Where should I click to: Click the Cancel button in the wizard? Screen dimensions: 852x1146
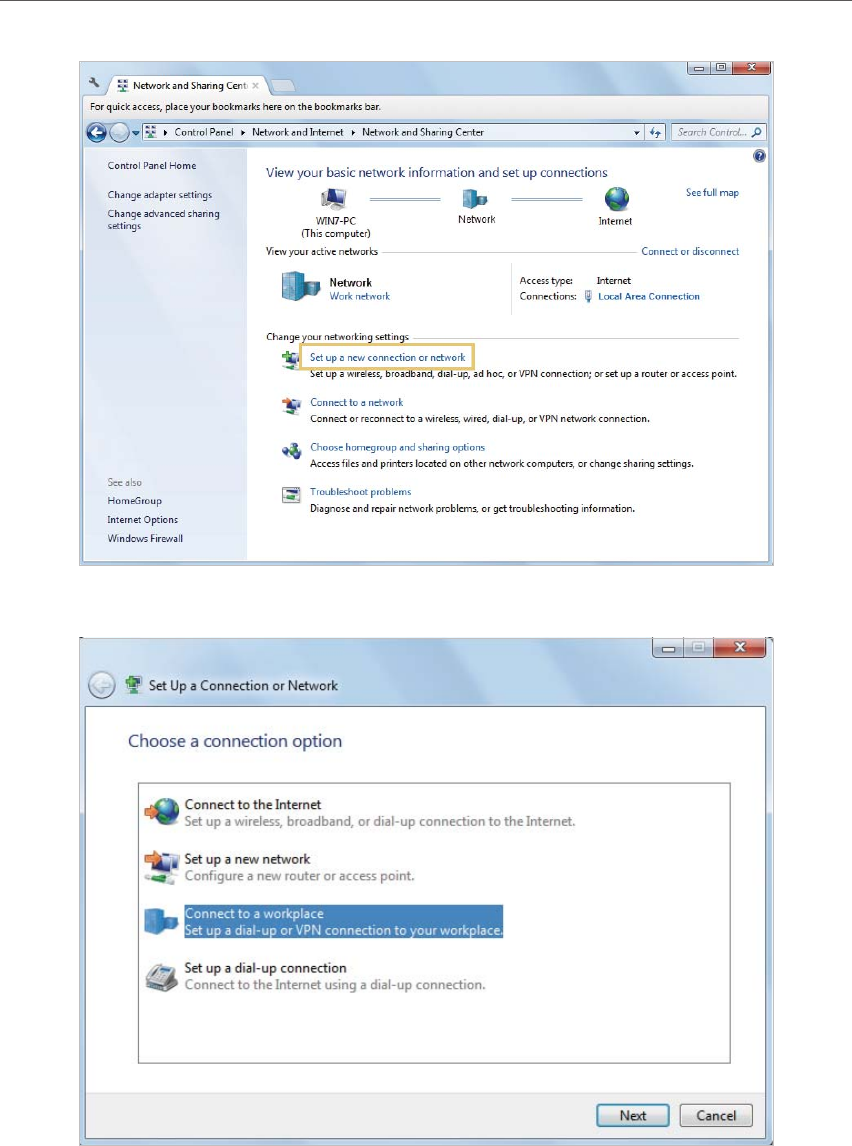(x=716, y=1115)
